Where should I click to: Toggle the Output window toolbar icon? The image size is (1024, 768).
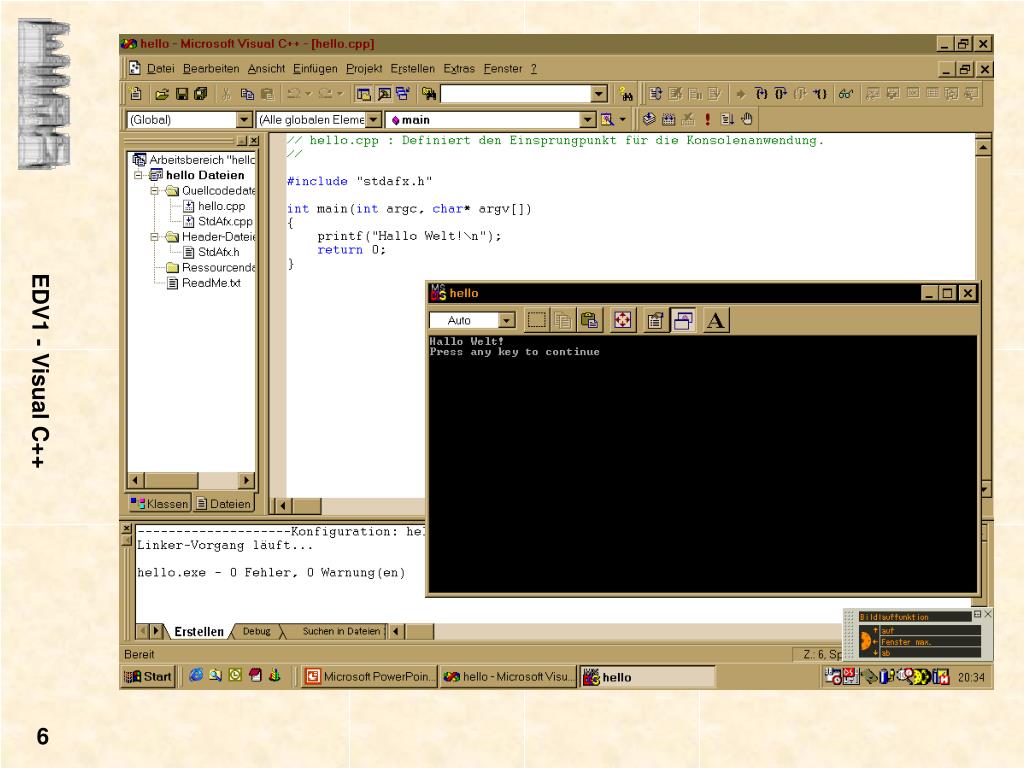383,94
